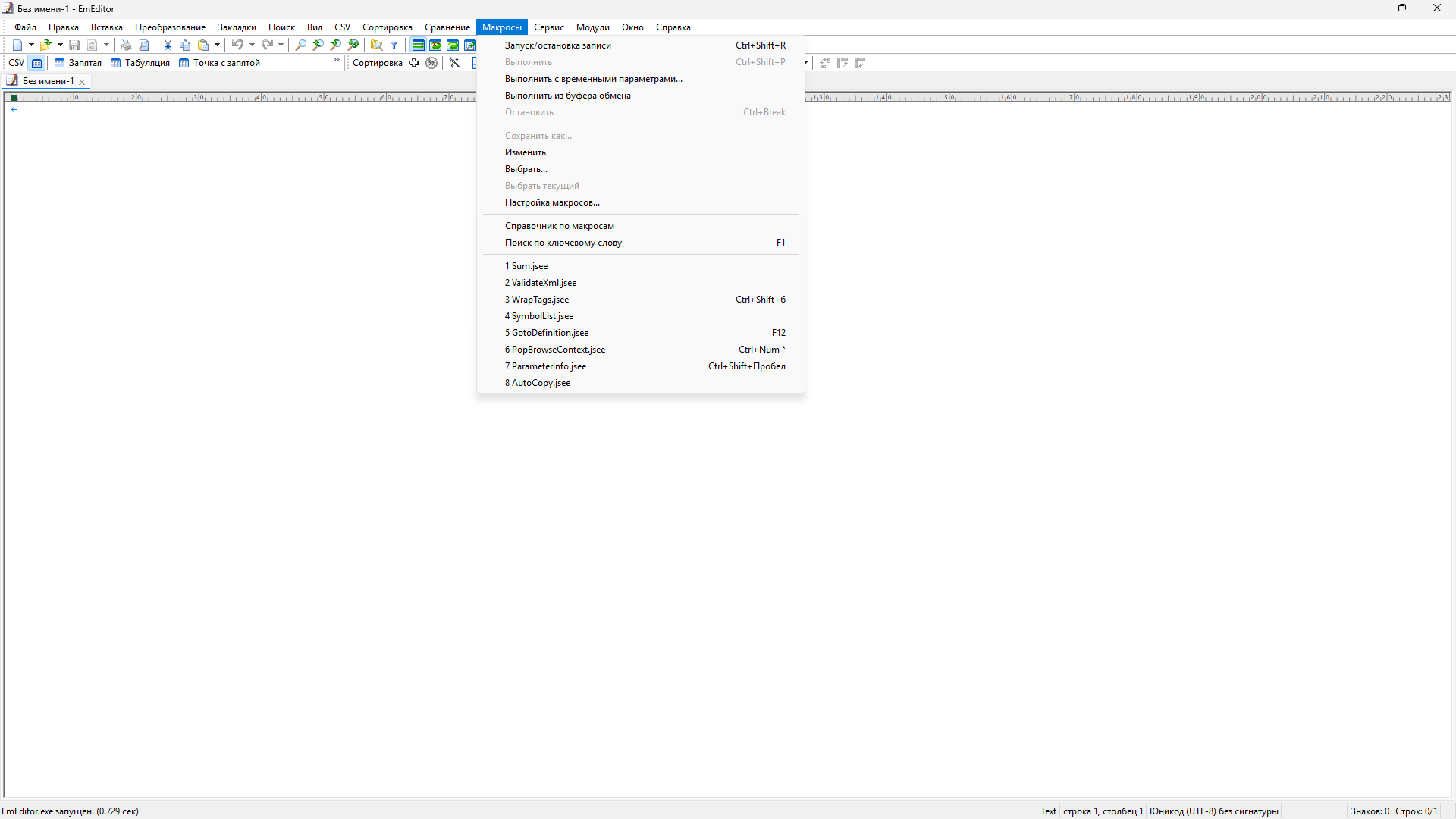This screenshot has width=1456, height=819.
Task: Expand the Redo history dropdown arrow
Action: coord(281,45)
